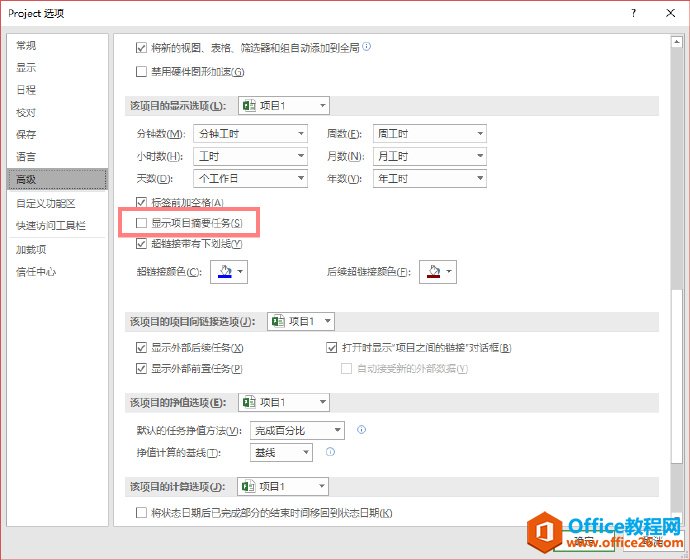The height and width of the screenshot is (560, 690).
Task: Open 周数 dropdown showing 周工时
Action: click(x=429, y=133)
